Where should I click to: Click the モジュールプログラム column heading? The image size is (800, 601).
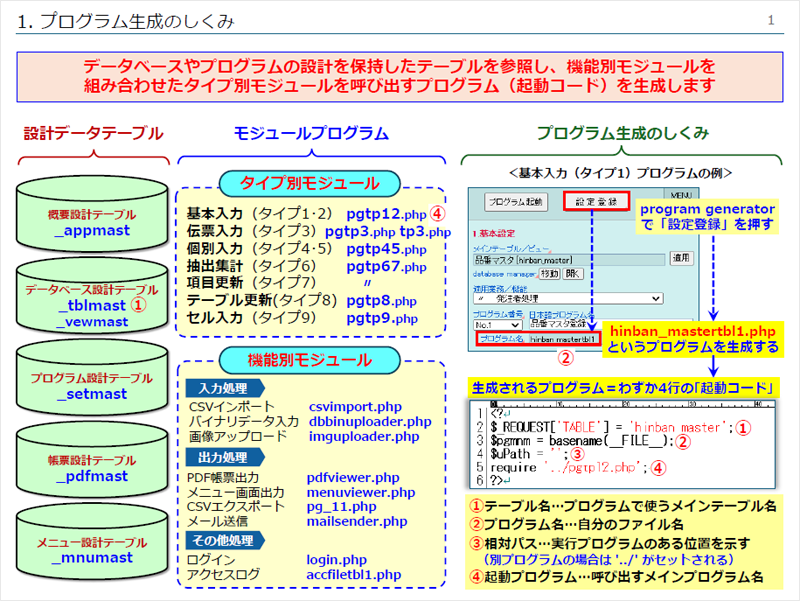click(311, 133)
